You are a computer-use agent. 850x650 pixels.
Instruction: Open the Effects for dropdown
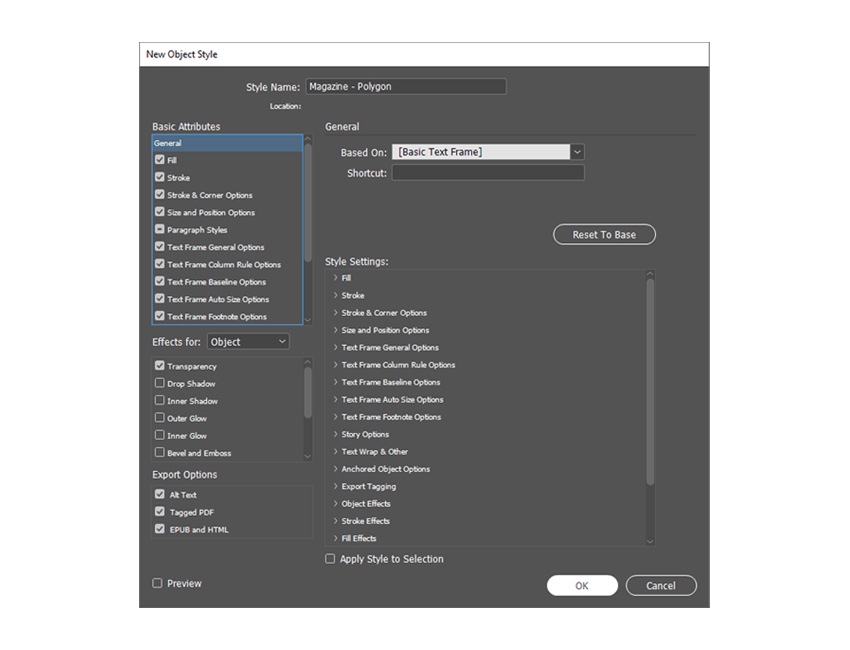pos(248,342)
